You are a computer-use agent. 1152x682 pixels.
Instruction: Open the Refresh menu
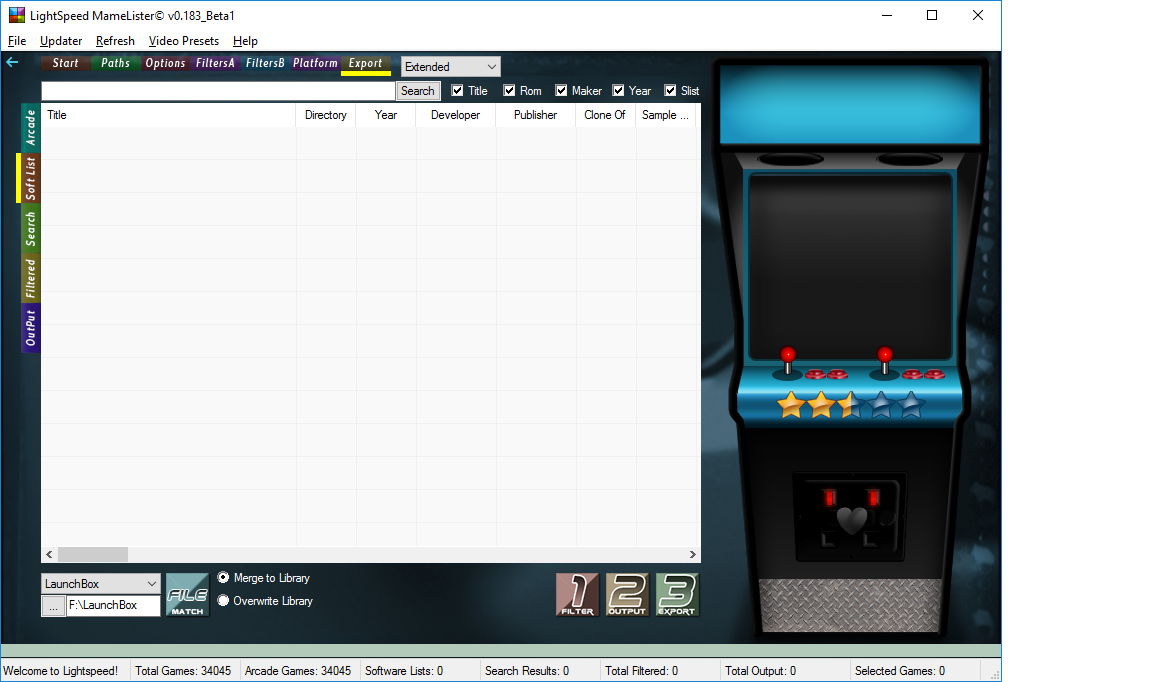point(115,41)
